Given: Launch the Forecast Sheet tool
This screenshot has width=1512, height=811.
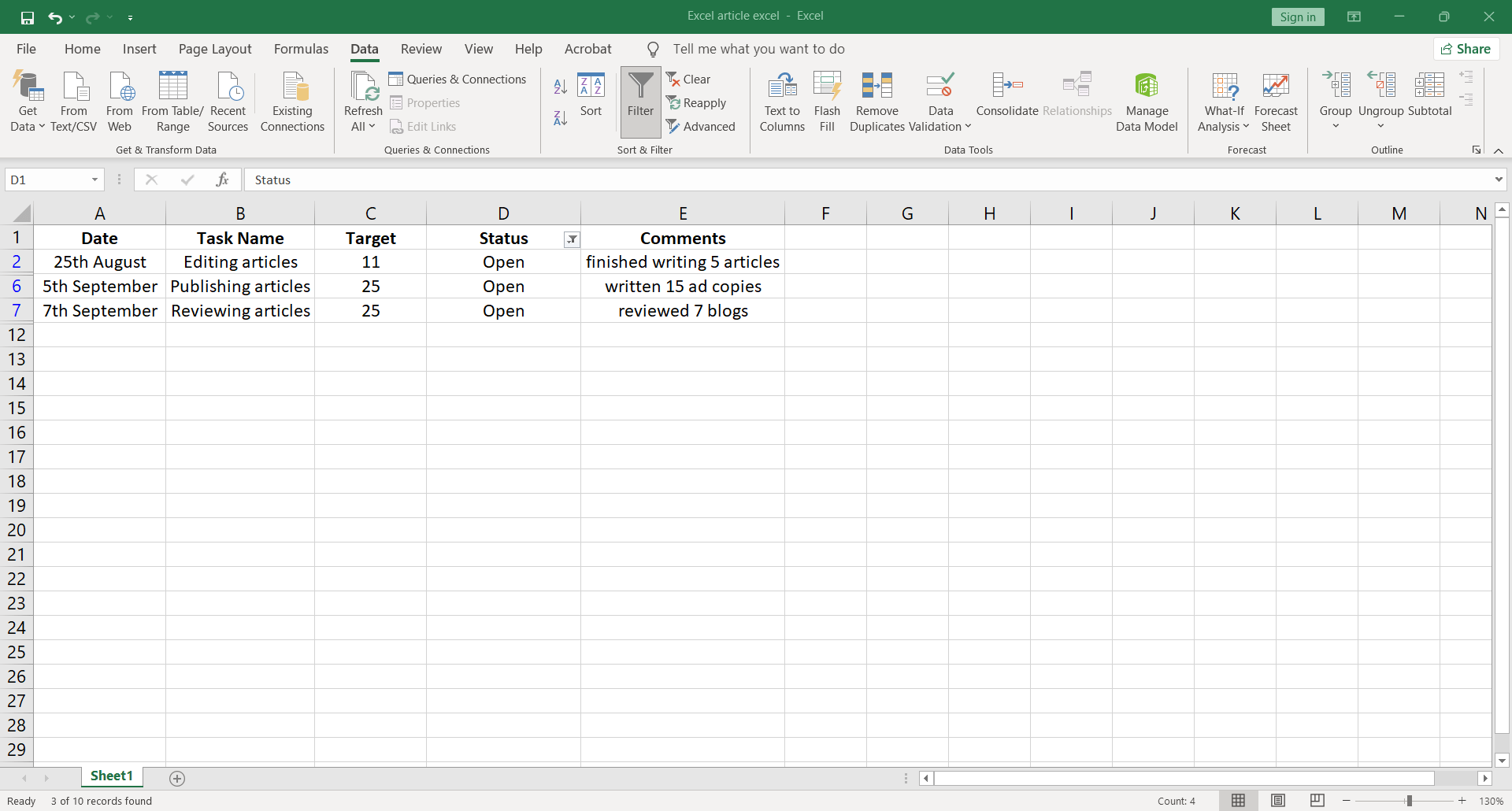Looking at the screenshot, I should [1276, 101].
